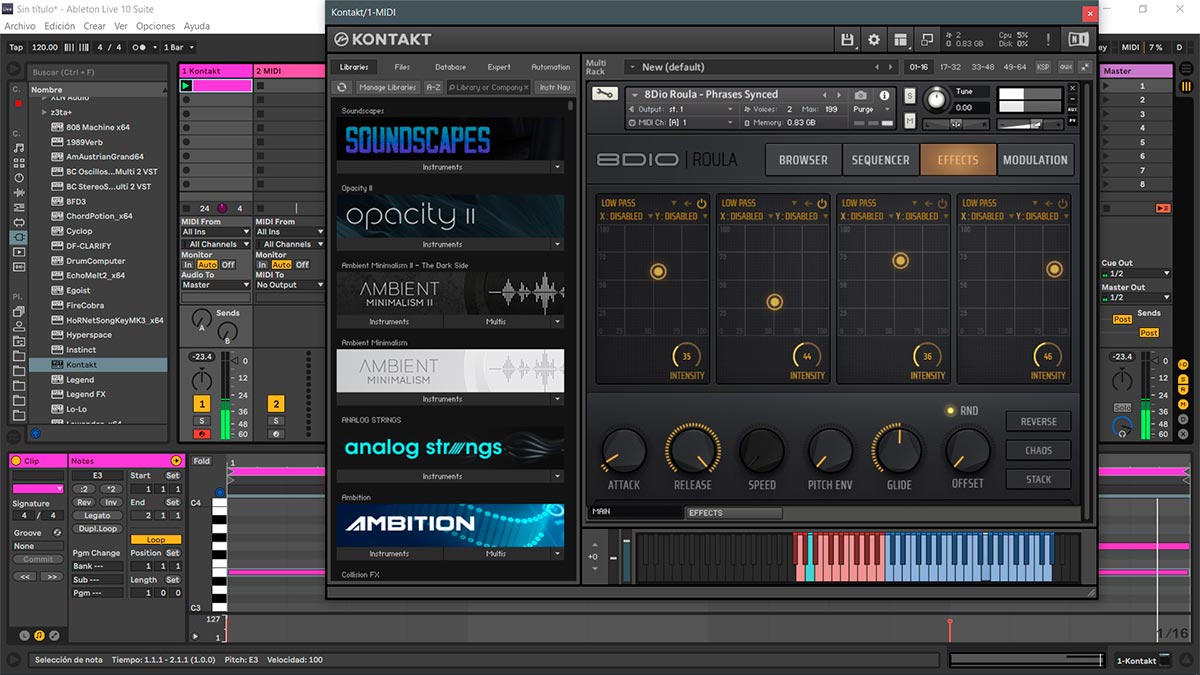Toggle the Loop switch in Notes

156,540
